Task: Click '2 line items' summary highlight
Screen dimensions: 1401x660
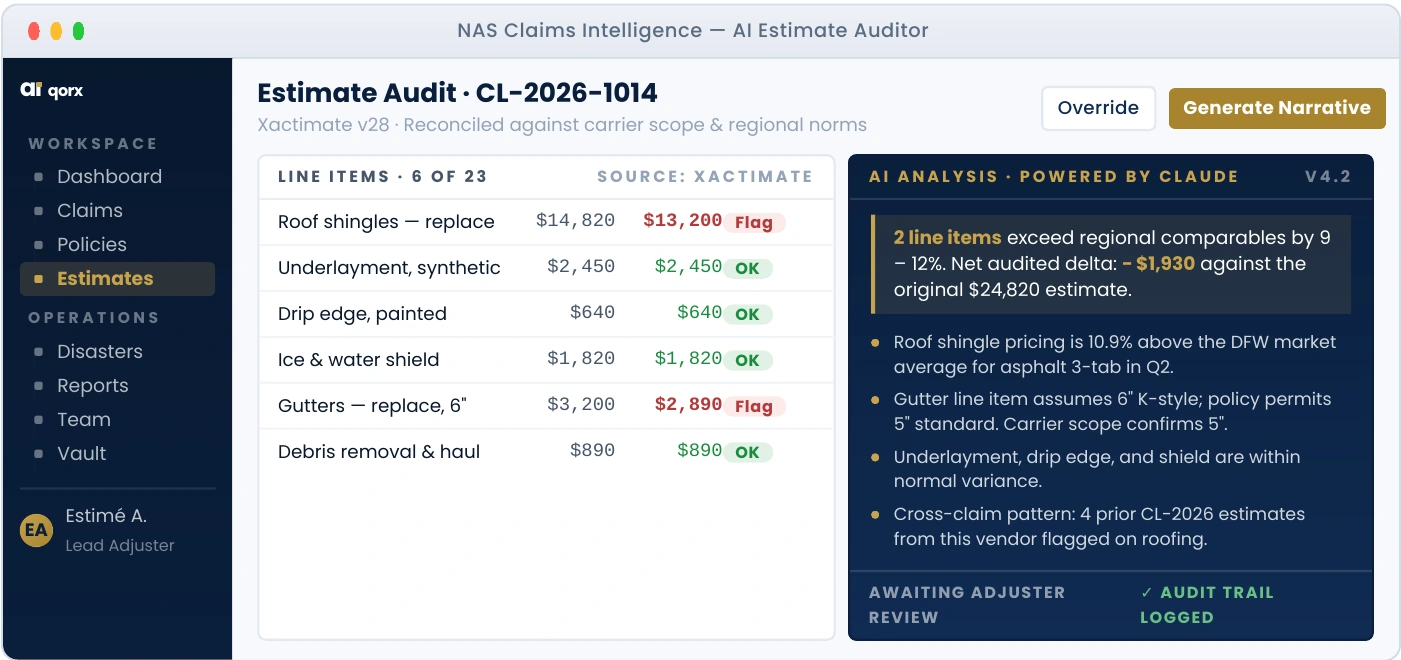Action: pos(947,238)
